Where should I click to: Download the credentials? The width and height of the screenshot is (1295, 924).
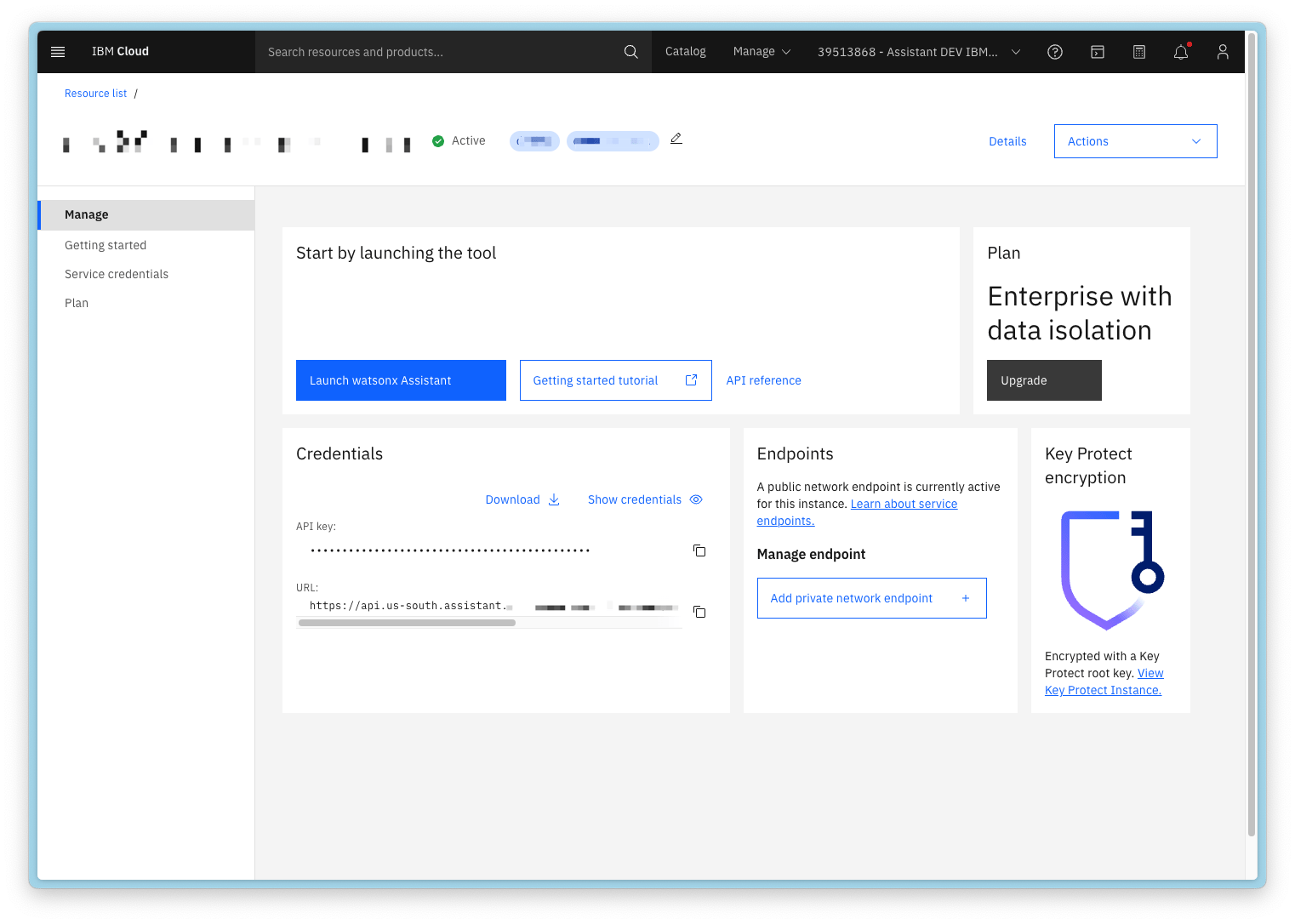click(522, 499)
